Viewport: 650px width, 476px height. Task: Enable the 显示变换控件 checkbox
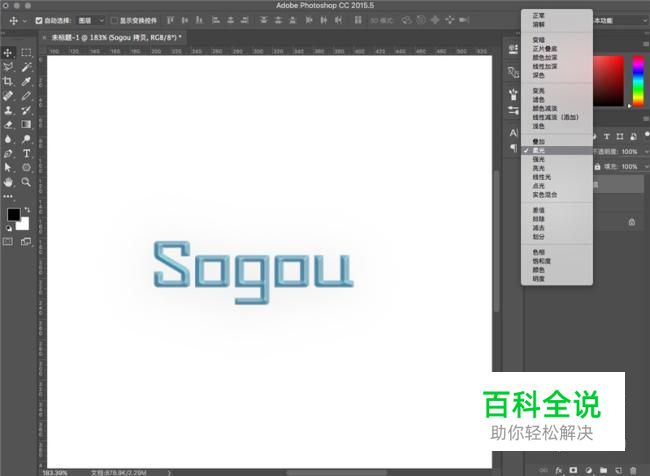click(x=114, y=20)
